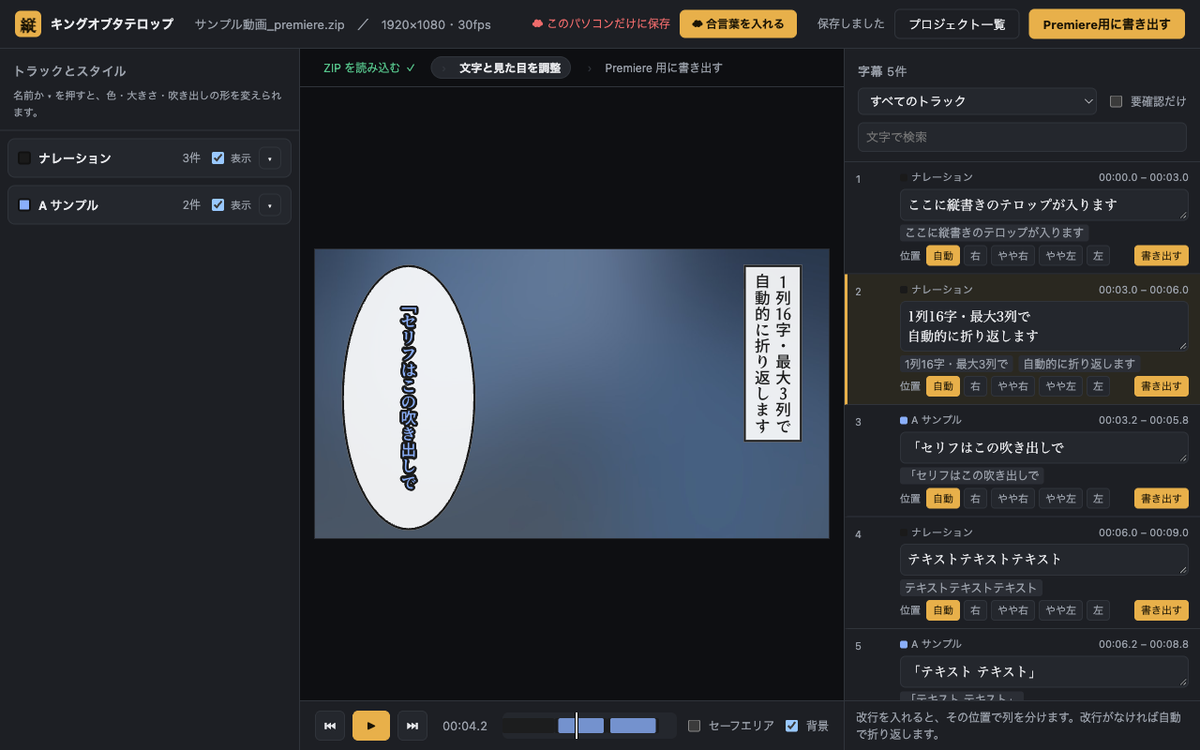Go to the ZIP を読み込む step

pos(369,68)
